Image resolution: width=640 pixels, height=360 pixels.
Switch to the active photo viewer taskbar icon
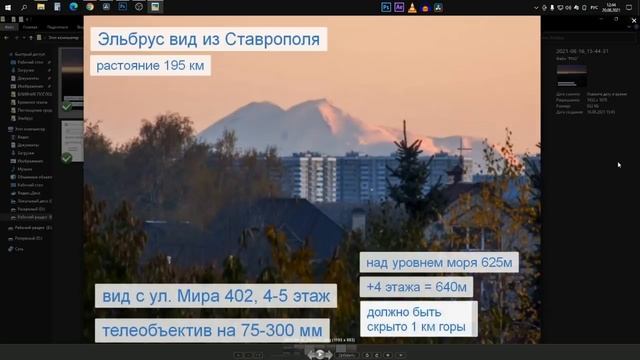point(155,7)
